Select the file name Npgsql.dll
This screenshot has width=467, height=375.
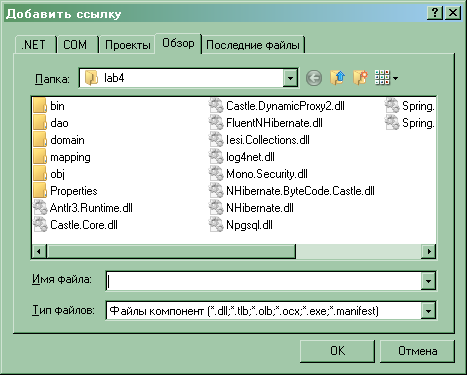(249, 225)
